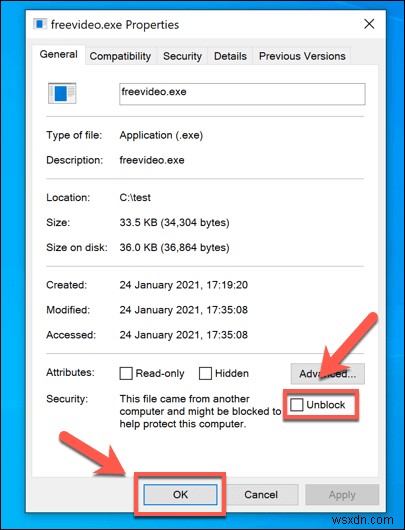Click the 'This file came from another computer' text

[x=200, y=411]
